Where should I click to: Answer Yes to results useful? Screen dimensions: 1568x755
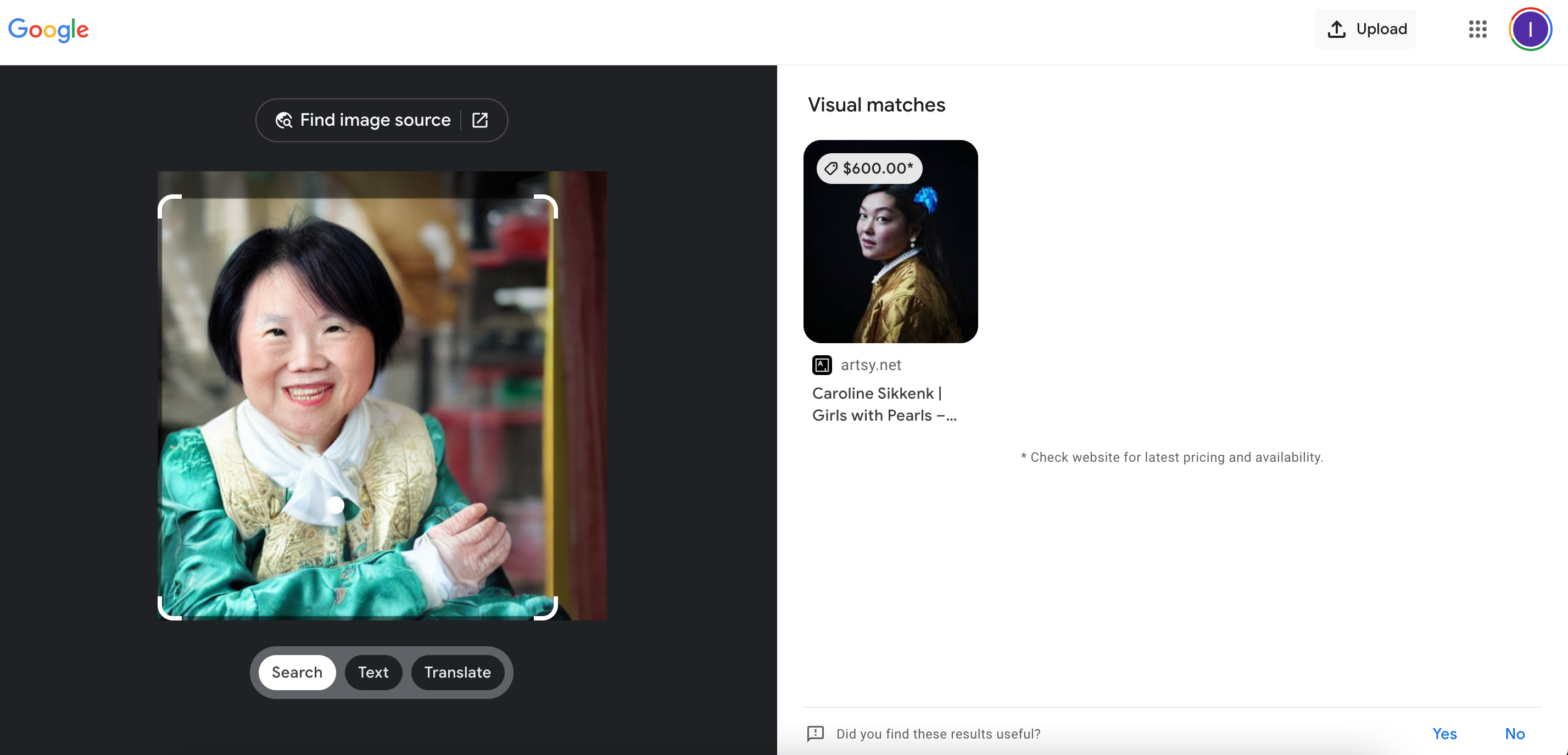pyautogui.click(x=1444, y=733)
